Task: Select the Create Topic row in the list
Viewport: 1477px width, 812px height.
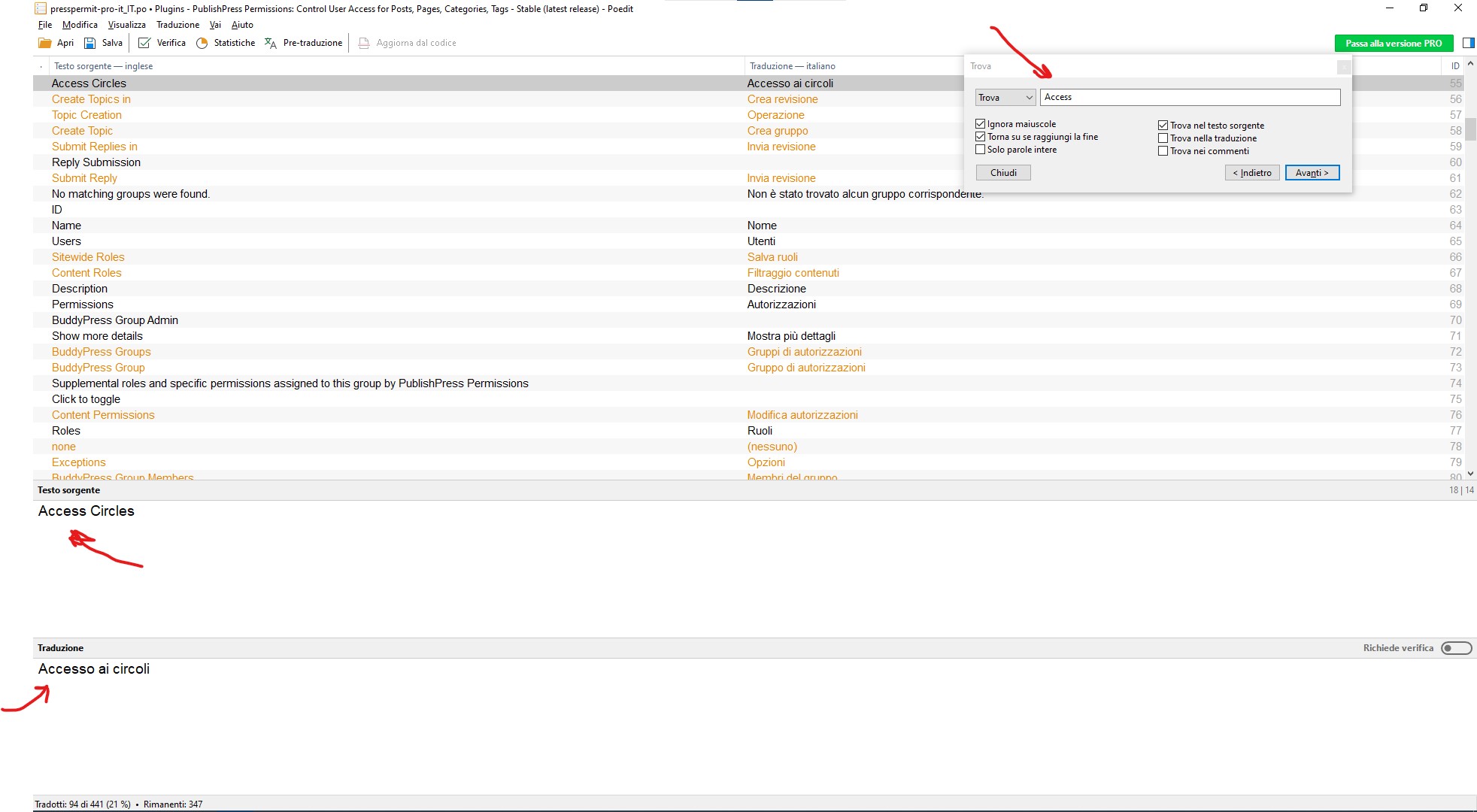Action: coord(83,130)
